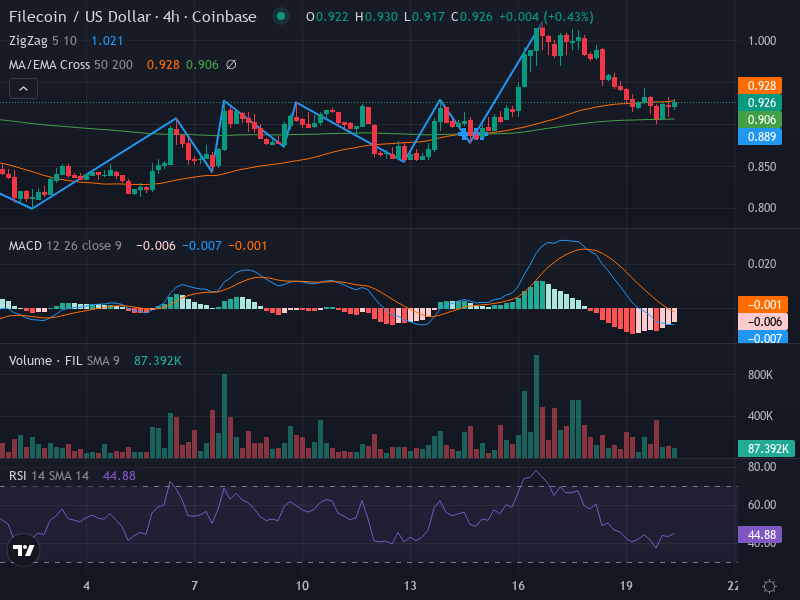Click the 60.00 RSI axis label
Screen dimensions: 800x600
(x=762, y=505)
